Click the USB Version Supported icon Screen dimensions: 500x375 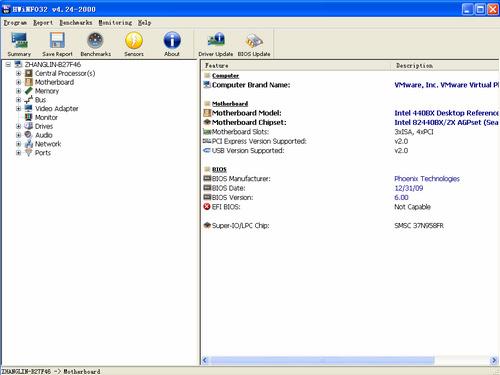point(207,151)
